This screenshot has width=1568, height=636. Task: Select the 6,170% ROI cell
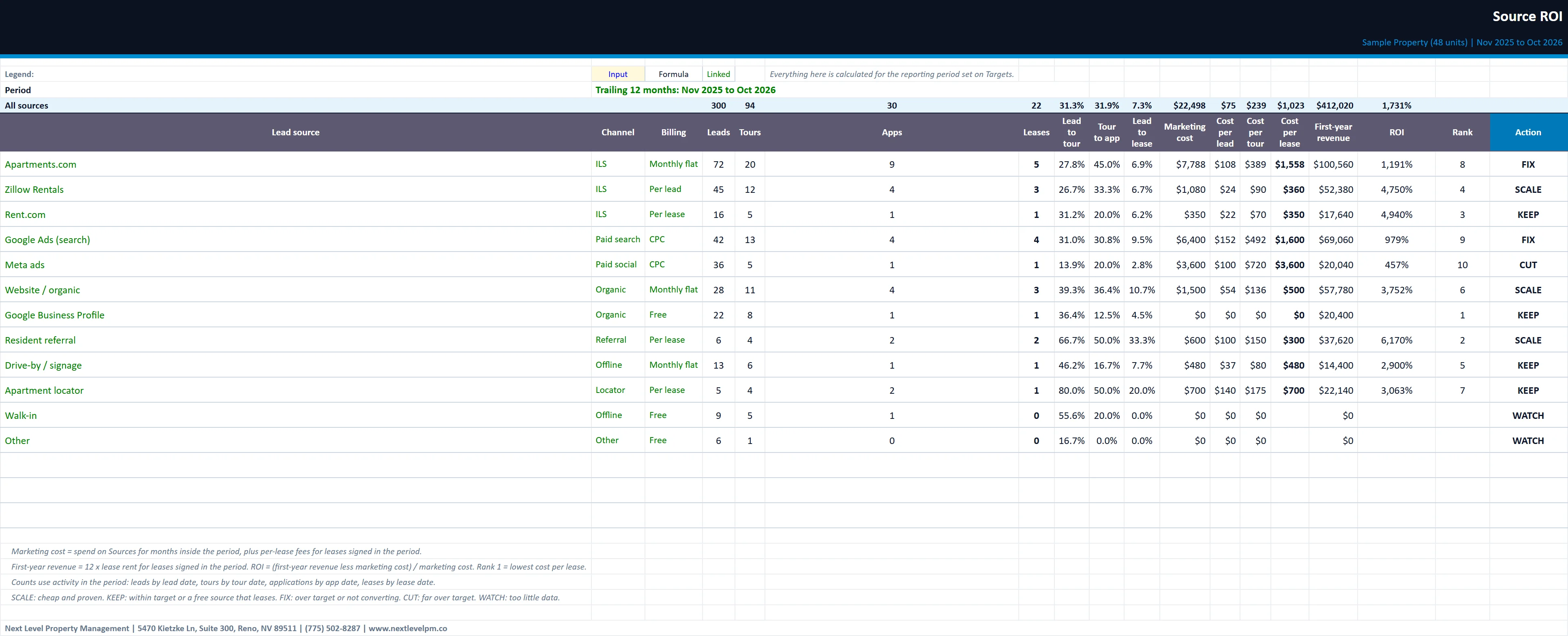point(1397,340)
